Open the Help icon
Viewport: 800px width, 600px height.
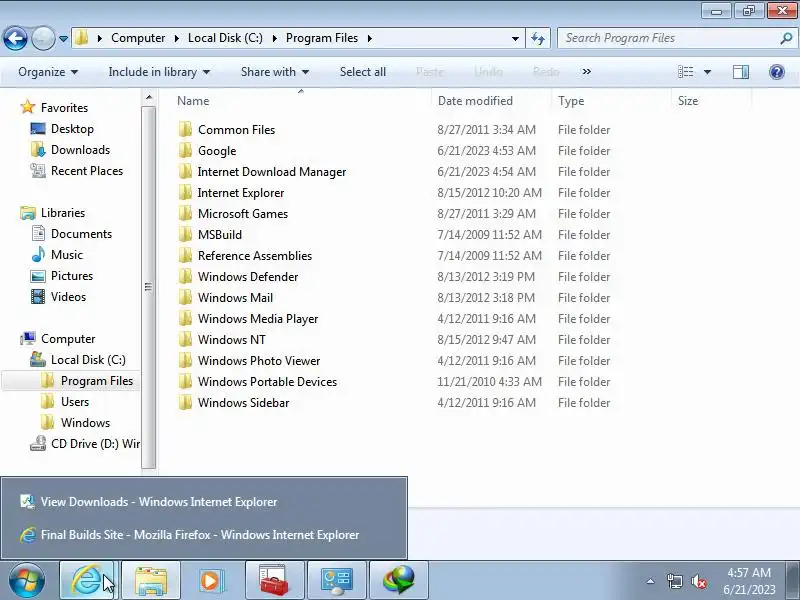(x=777, y=72)
